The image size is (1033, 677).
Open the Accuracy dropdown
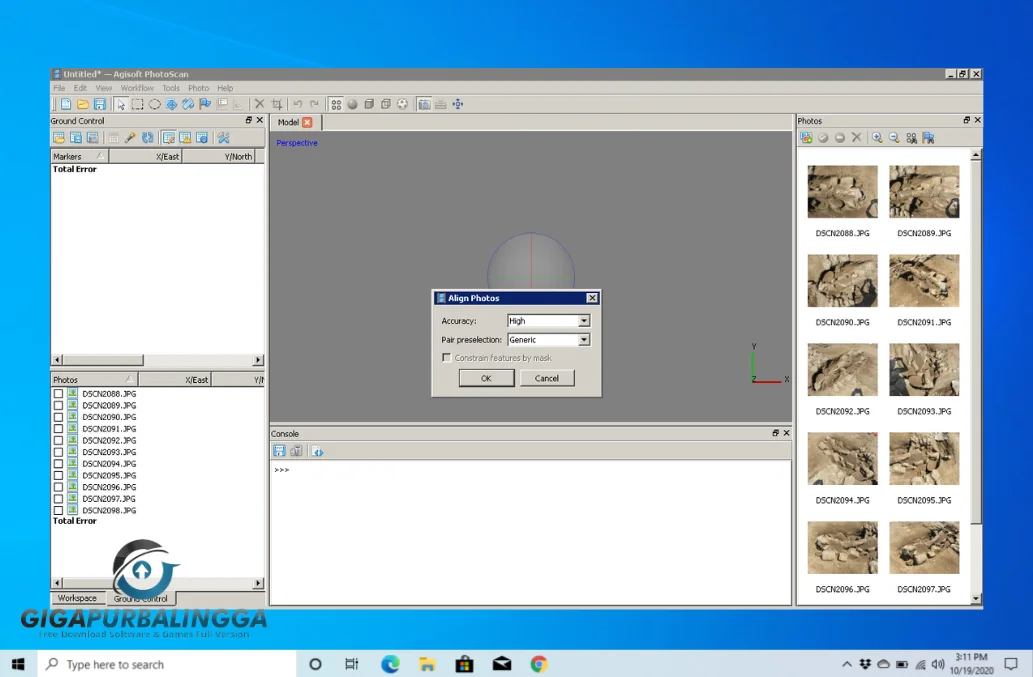(x=584, y=321)
